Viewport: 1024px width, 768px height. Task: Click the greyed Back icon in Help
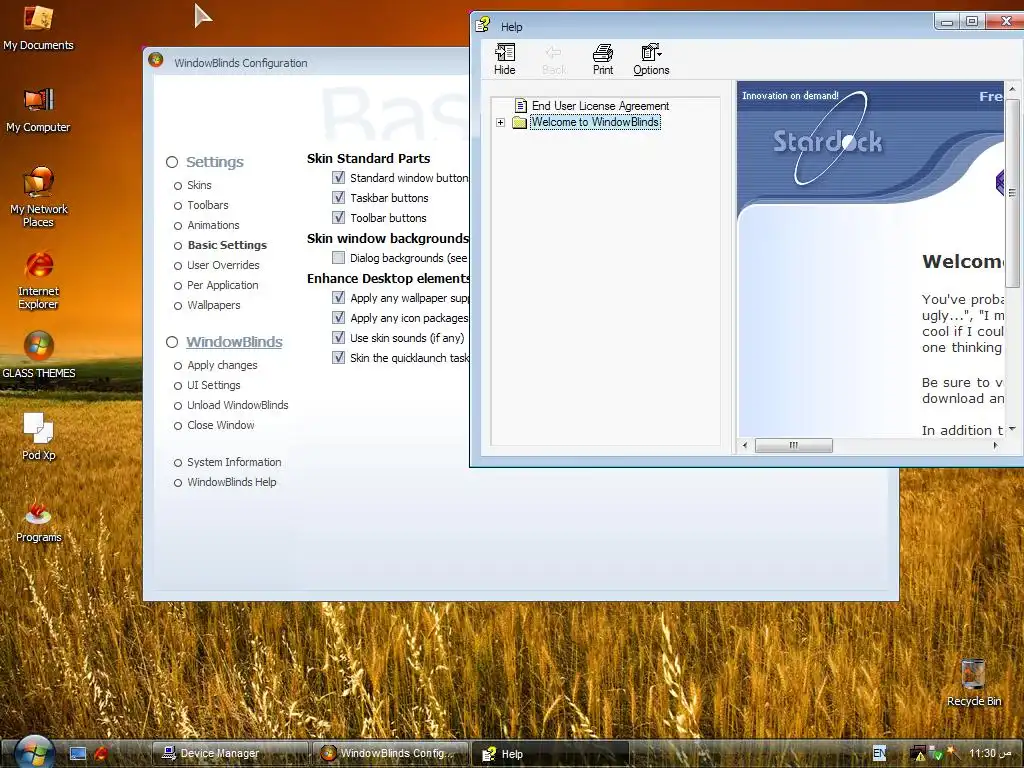click(554, 59)
